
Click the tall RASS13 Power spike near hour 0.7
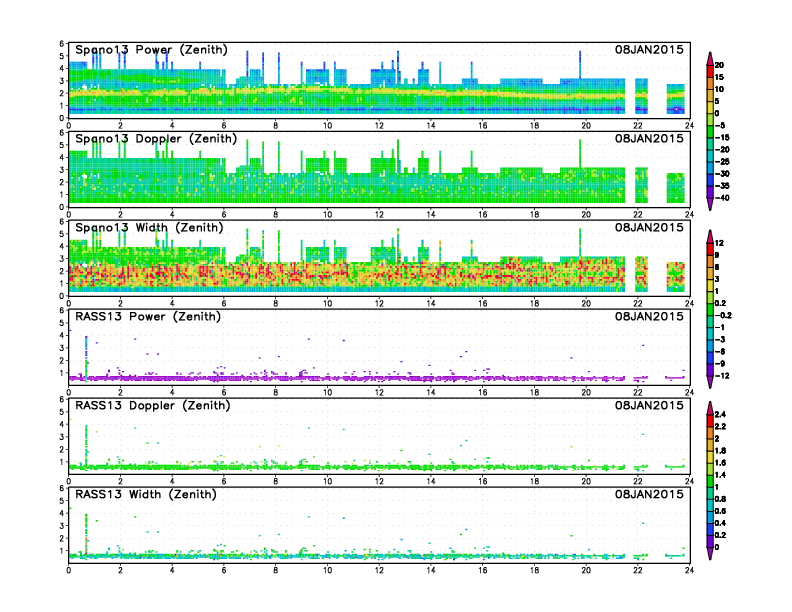pos(86,356)
